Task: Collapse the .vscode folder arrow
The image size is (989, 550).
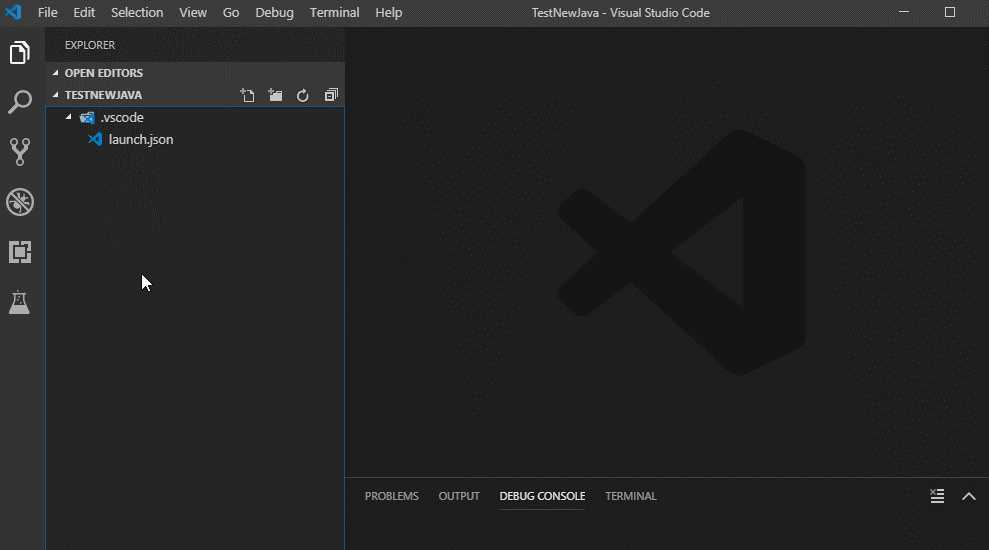Action: click(x=69, y=117)
